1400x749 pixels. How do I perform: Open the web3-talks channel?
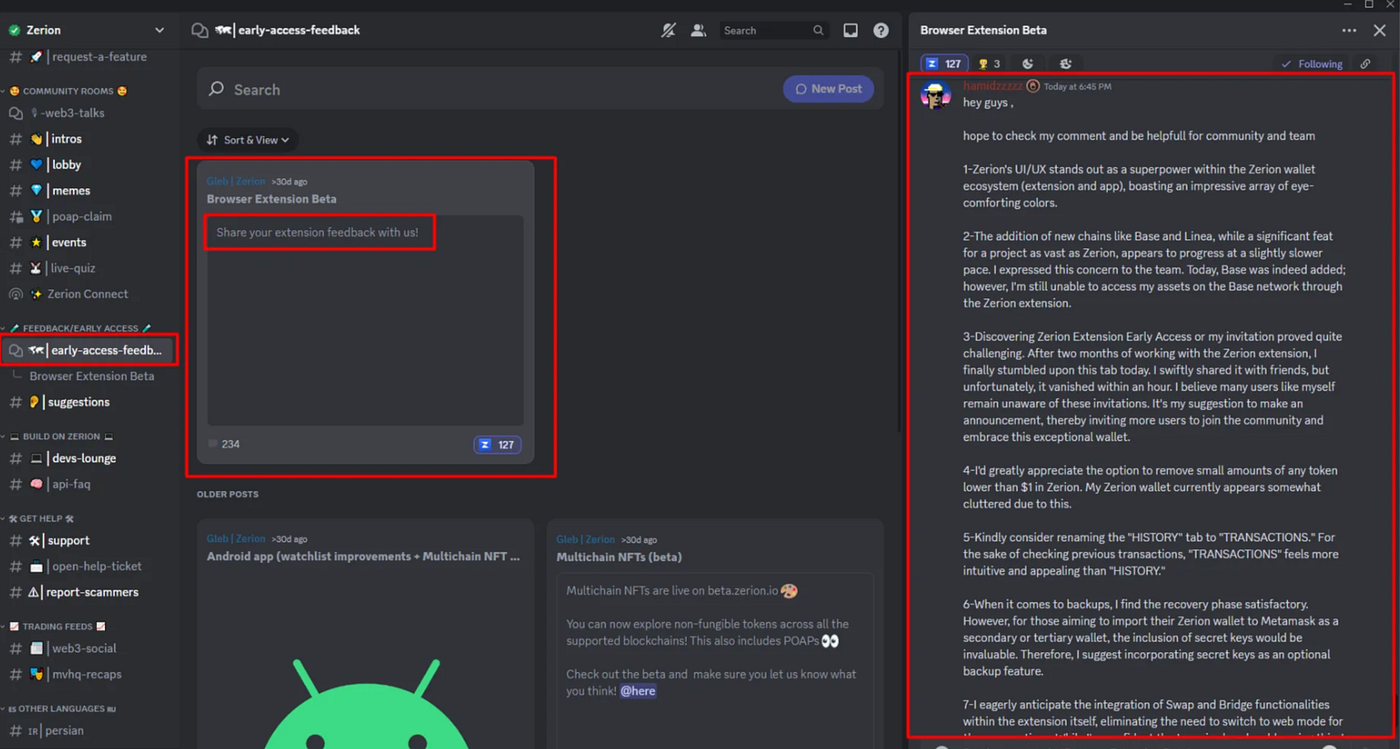[89, 113]
